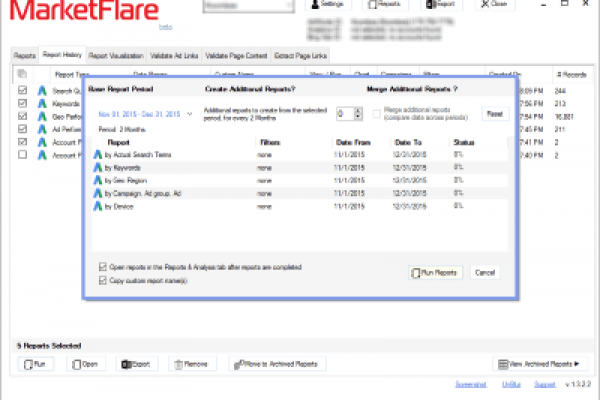Viewport: 600px width, 400px height.
Task: Select the by Actual Search Terms row text
Action: (138, 155)
